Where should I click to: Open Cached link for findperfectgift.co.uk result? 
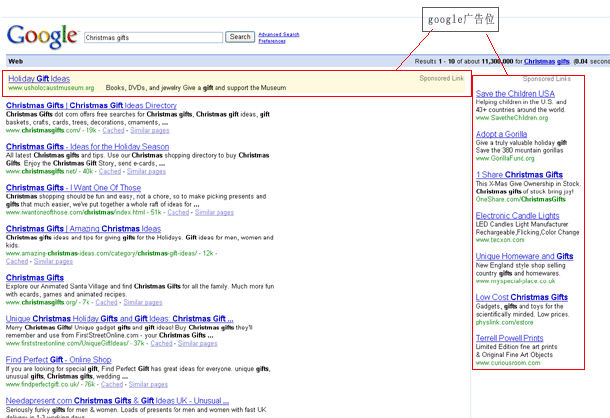(x=112, y=385)
